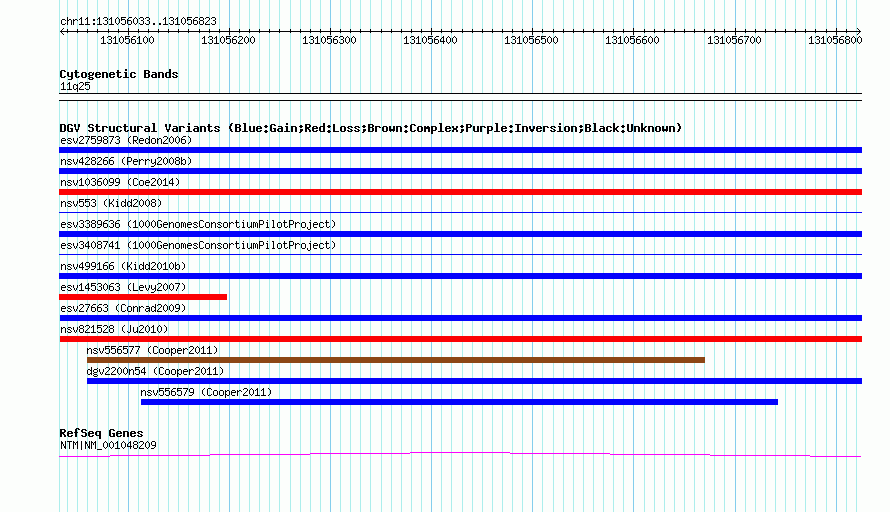The width and height of the screenshot is (890, 512).
Task: Click ruler position 131056600
Action: coord(632,40)
